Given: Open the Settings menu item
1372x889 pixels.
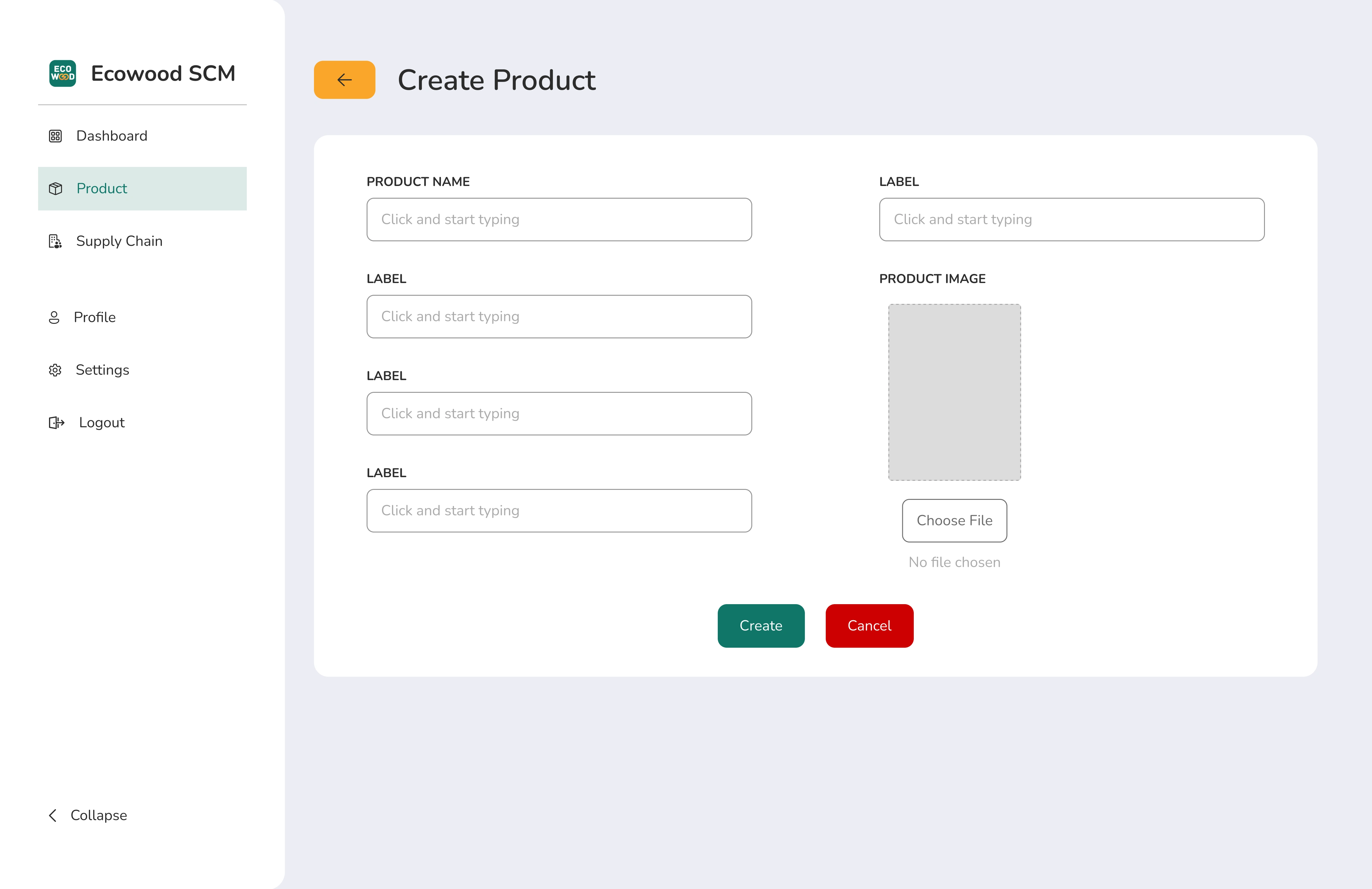Looking at the screenshot, I should [142, 370].
